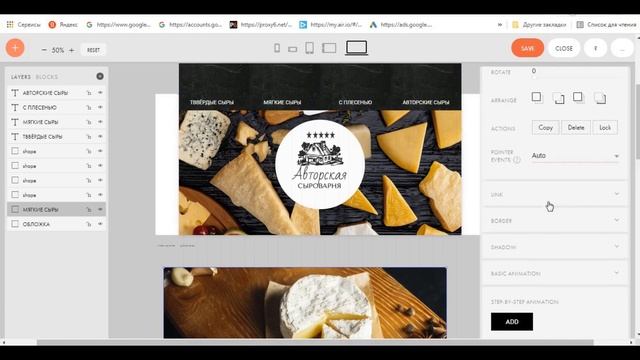This screenshot has width=640, height=360.
Task: Click МЯГКИЕ СЫРЫ menu item on canvas
Action: click(282, 102)
